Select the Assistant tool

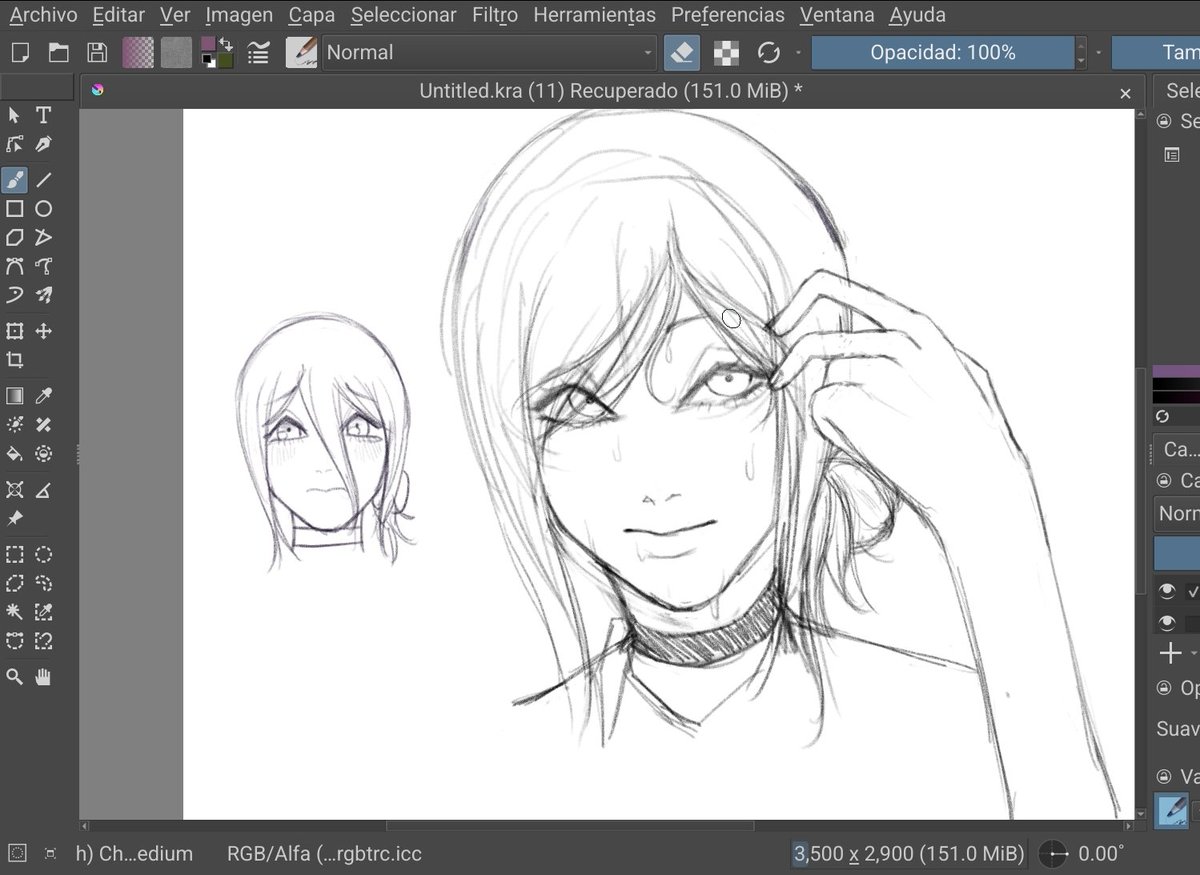(x=15, y=490)
